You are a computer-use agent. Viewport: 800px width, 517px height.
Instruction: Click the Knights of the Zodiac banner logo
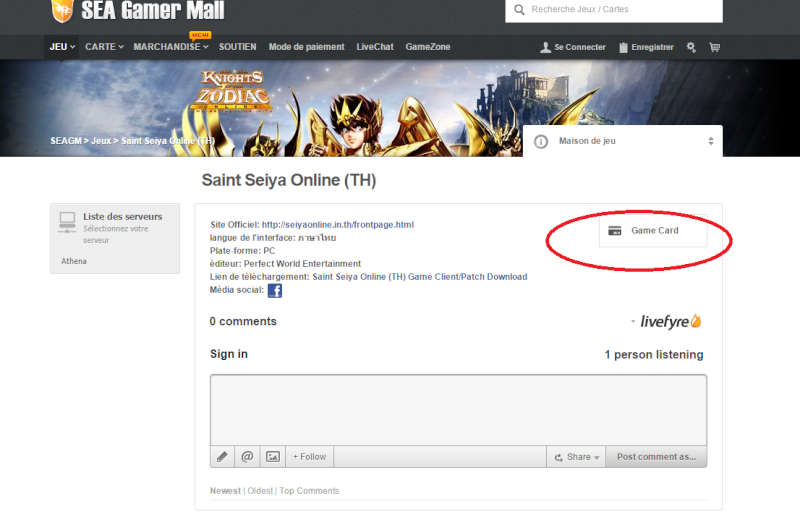pos(233,90)
